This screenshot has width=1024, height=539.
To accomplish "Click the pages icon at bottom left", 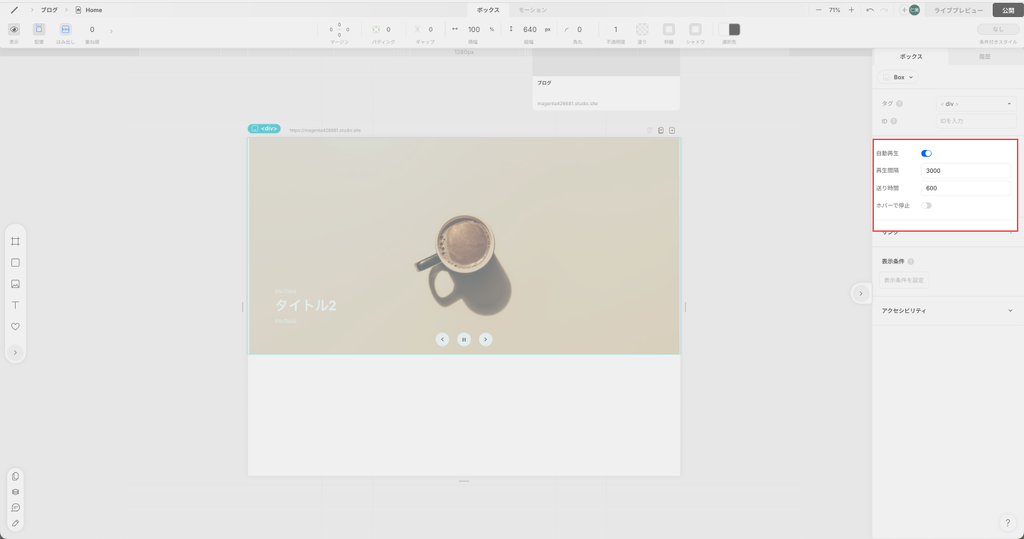I will coord(15,477).
